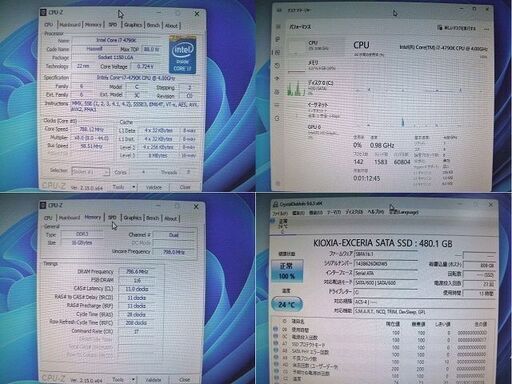
Task: Switch to Mainboard tab in CPU-Z processor window
Action: point(70,25)
